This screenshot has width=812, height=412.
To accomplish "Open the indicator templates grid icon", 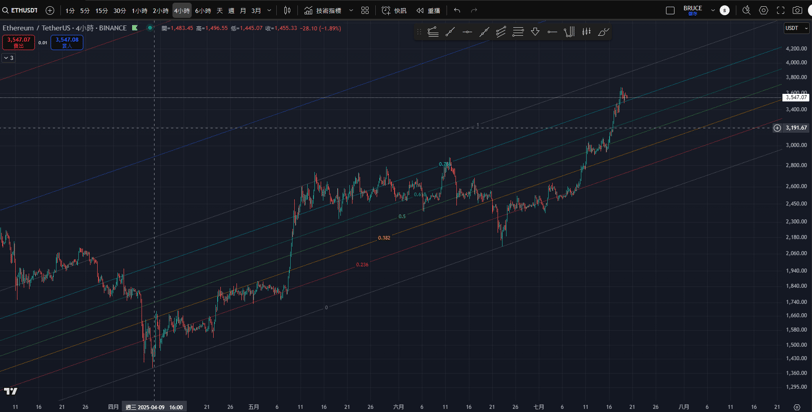I will tap(365, 10).
